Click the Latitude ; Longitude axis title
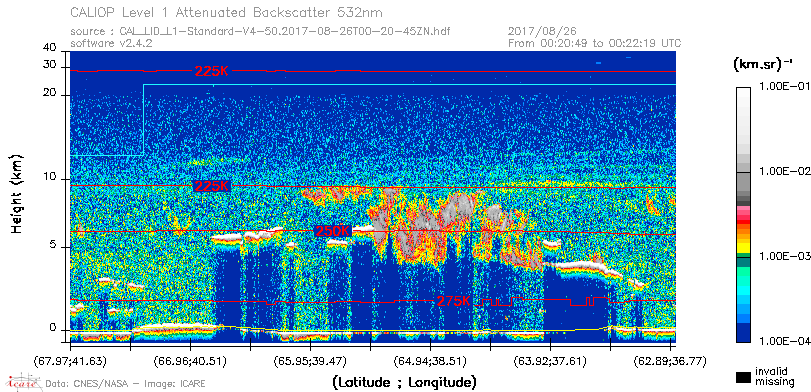 (404, 383)
